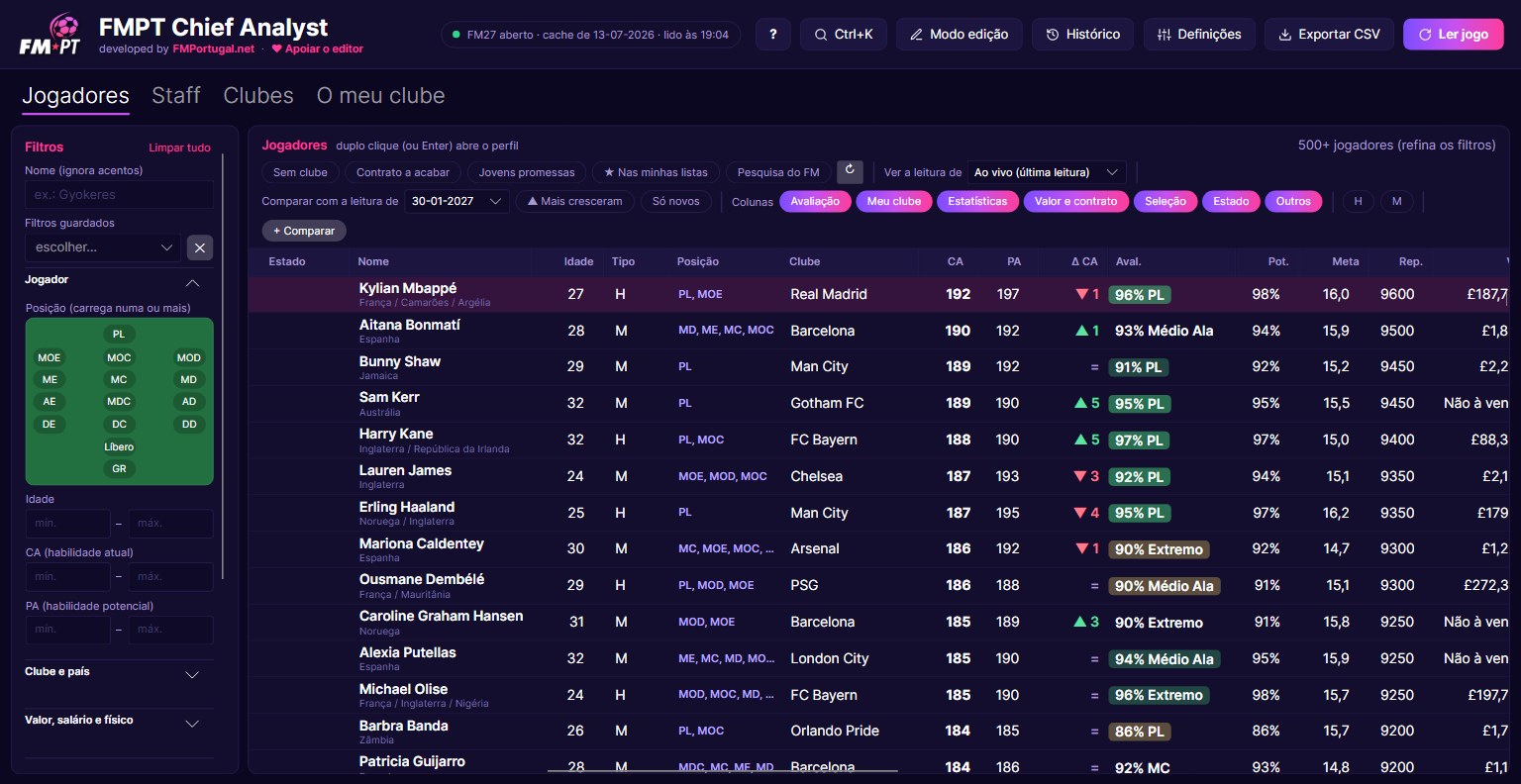Image resolution: width=1521 pixels, height=784 pixels.
Task: Click the Idade mín. input field
Action: click(67, 523)
